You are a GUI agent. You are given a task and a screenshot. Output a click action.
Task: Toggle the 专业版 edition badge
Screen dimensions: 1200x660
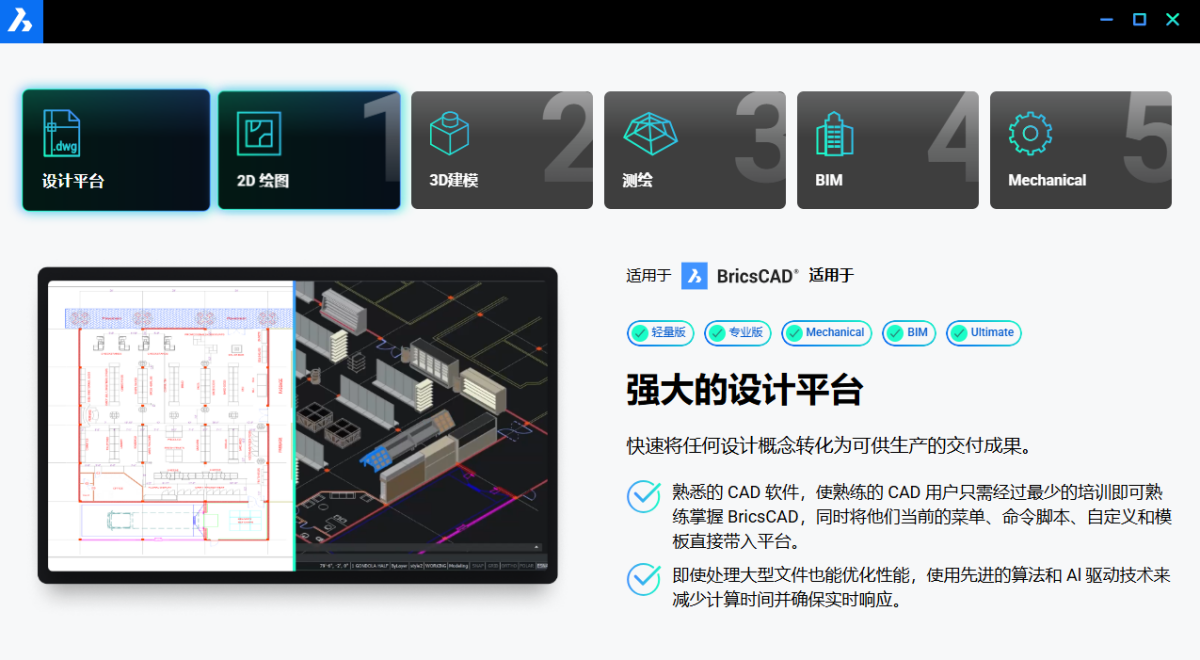(737, 333)
